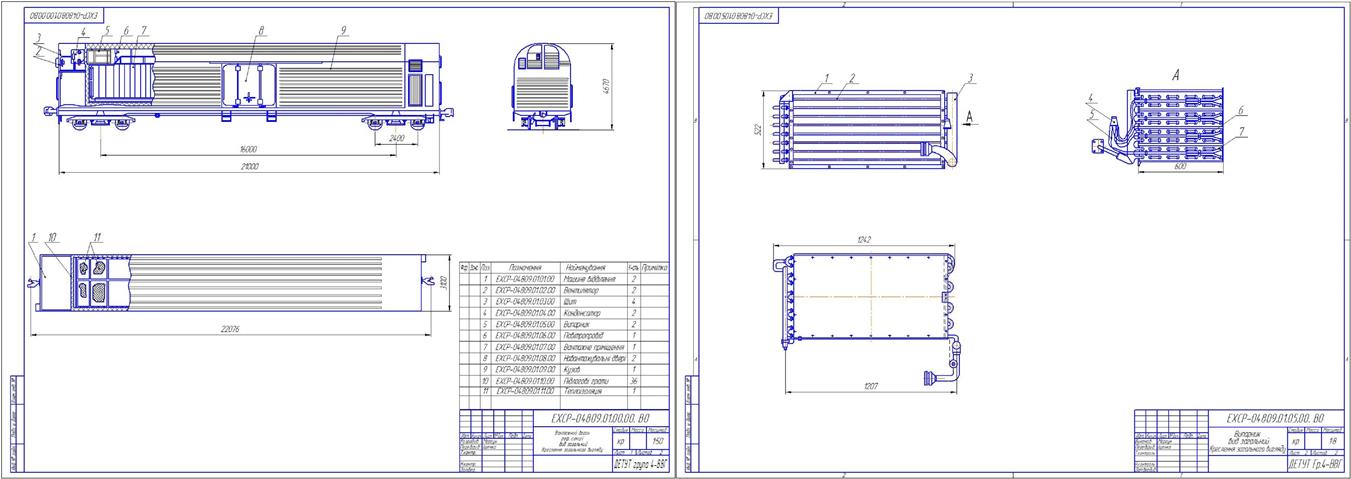
Task: Select the table cell EXCP-04.809.01.01.00
Action: tap(525, 278)
